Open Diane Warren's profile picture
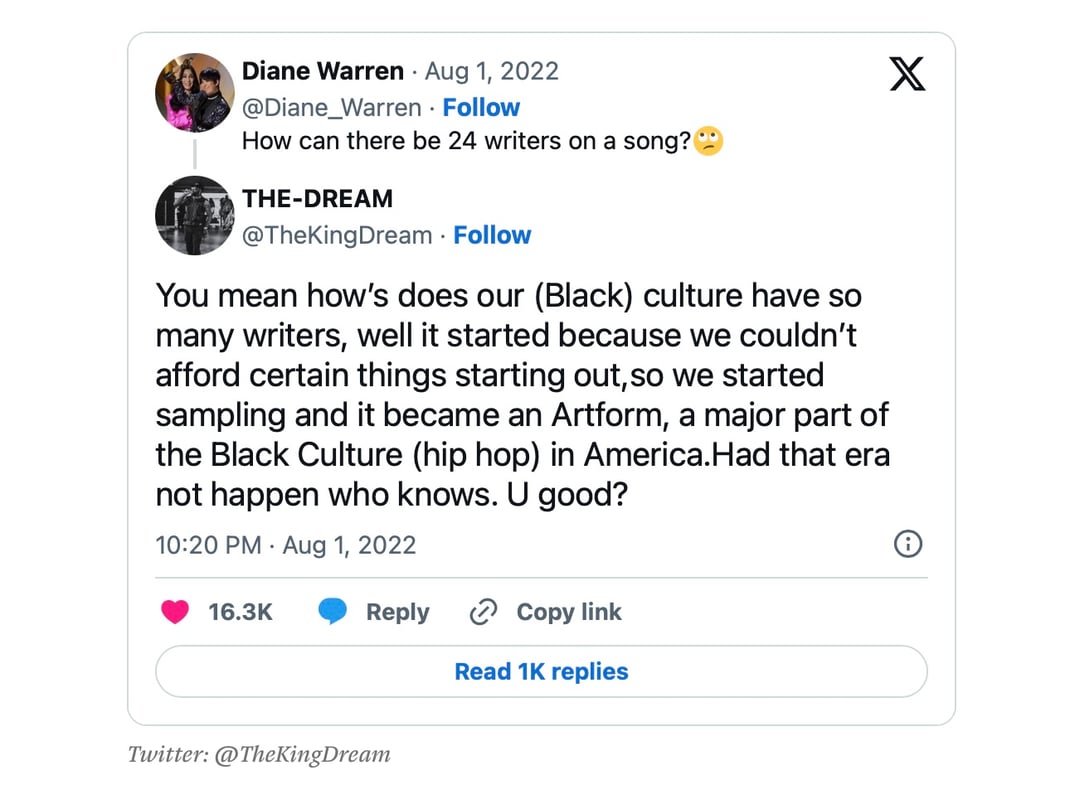The height and width of the screenshot is (804, 1070). pyautogui.click(x=195, y=93)
